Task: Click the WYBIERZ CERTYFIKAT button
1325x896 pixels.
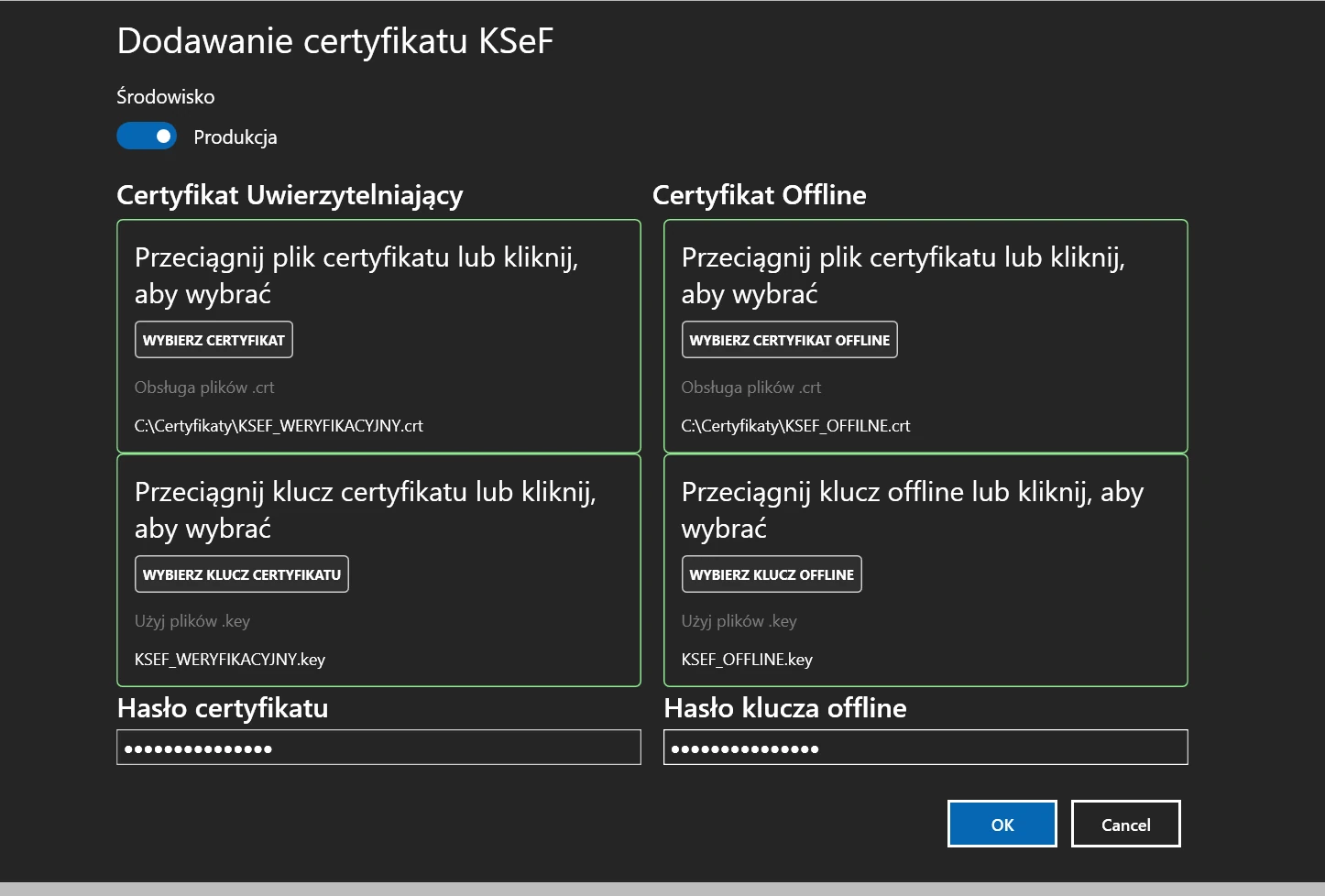Action: point(214,340)
